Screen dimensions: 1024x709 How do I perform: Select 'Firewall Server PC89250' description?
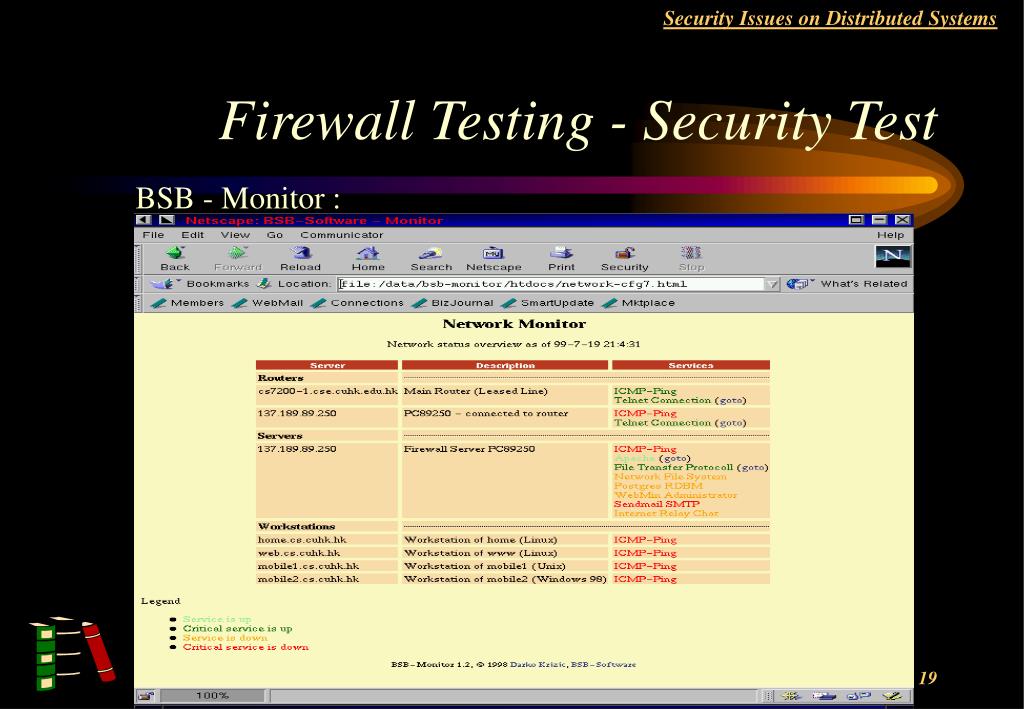[469, 449]
